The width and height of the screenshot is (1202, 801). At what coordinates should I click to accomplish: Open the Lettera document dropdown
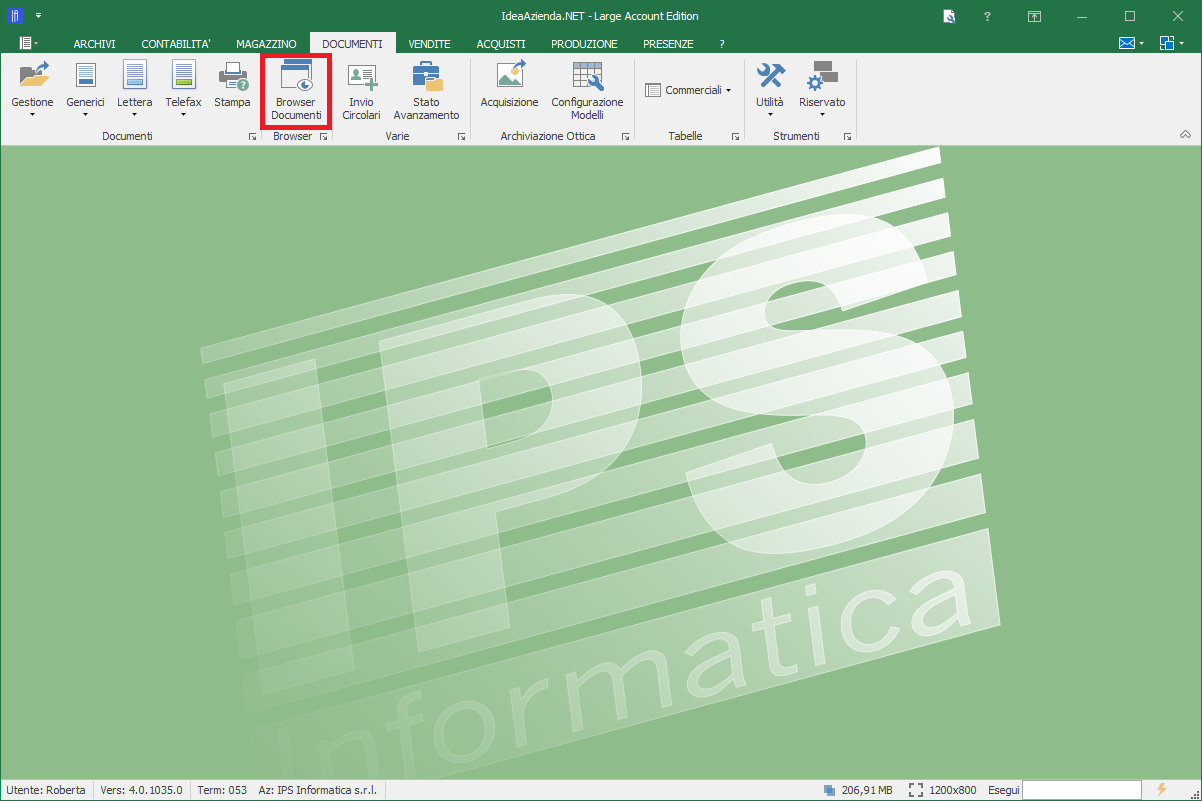pyautogui.click(x=134, y=89)
